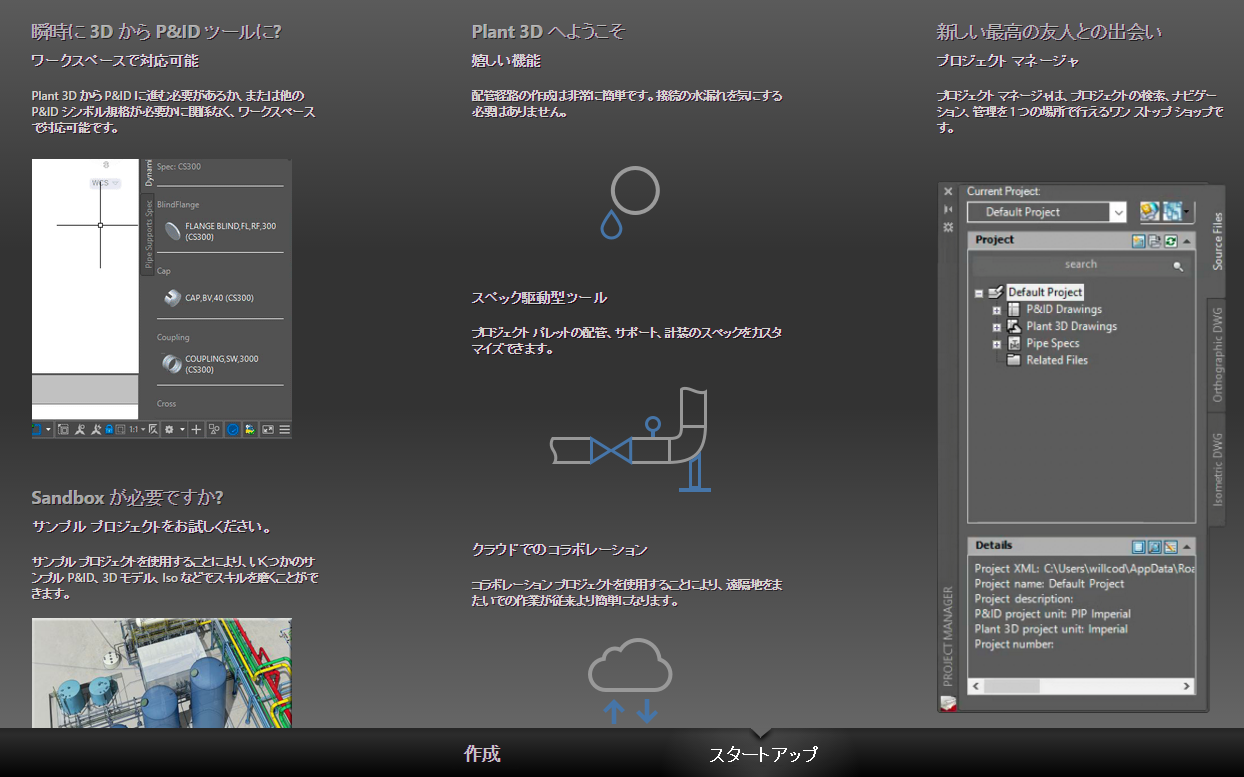Toggle the blue lock icon in status bar
Viewport: 1244px width, 777px height.
point(109,430)
